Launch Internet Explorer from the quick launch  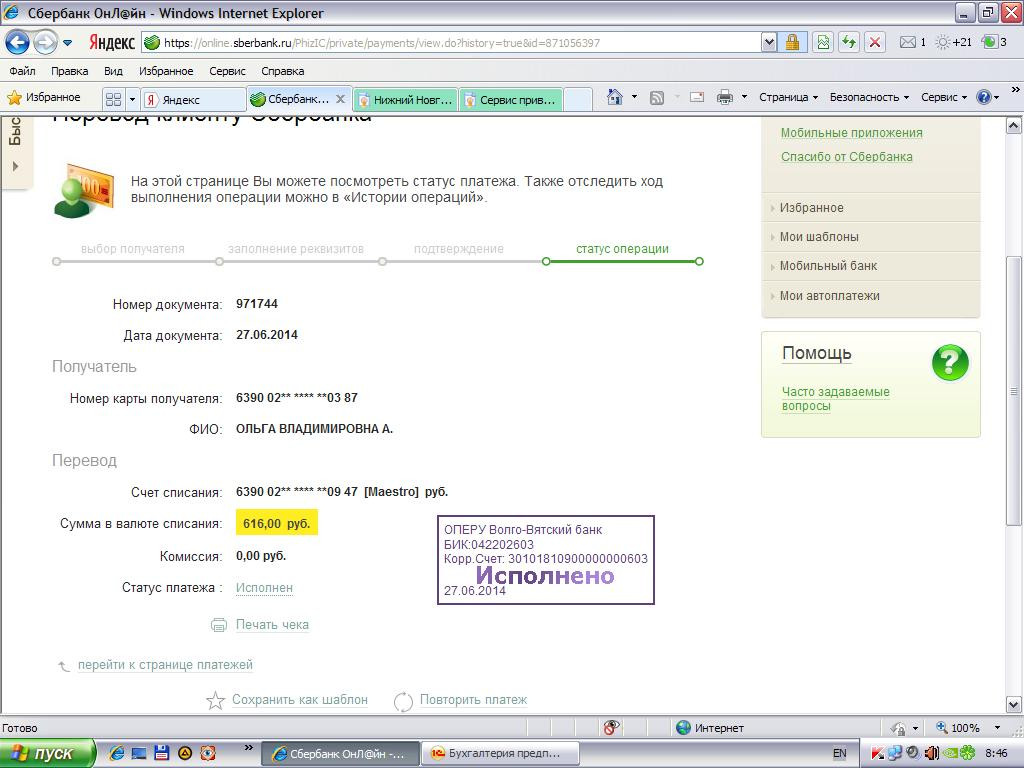point(117,753)
